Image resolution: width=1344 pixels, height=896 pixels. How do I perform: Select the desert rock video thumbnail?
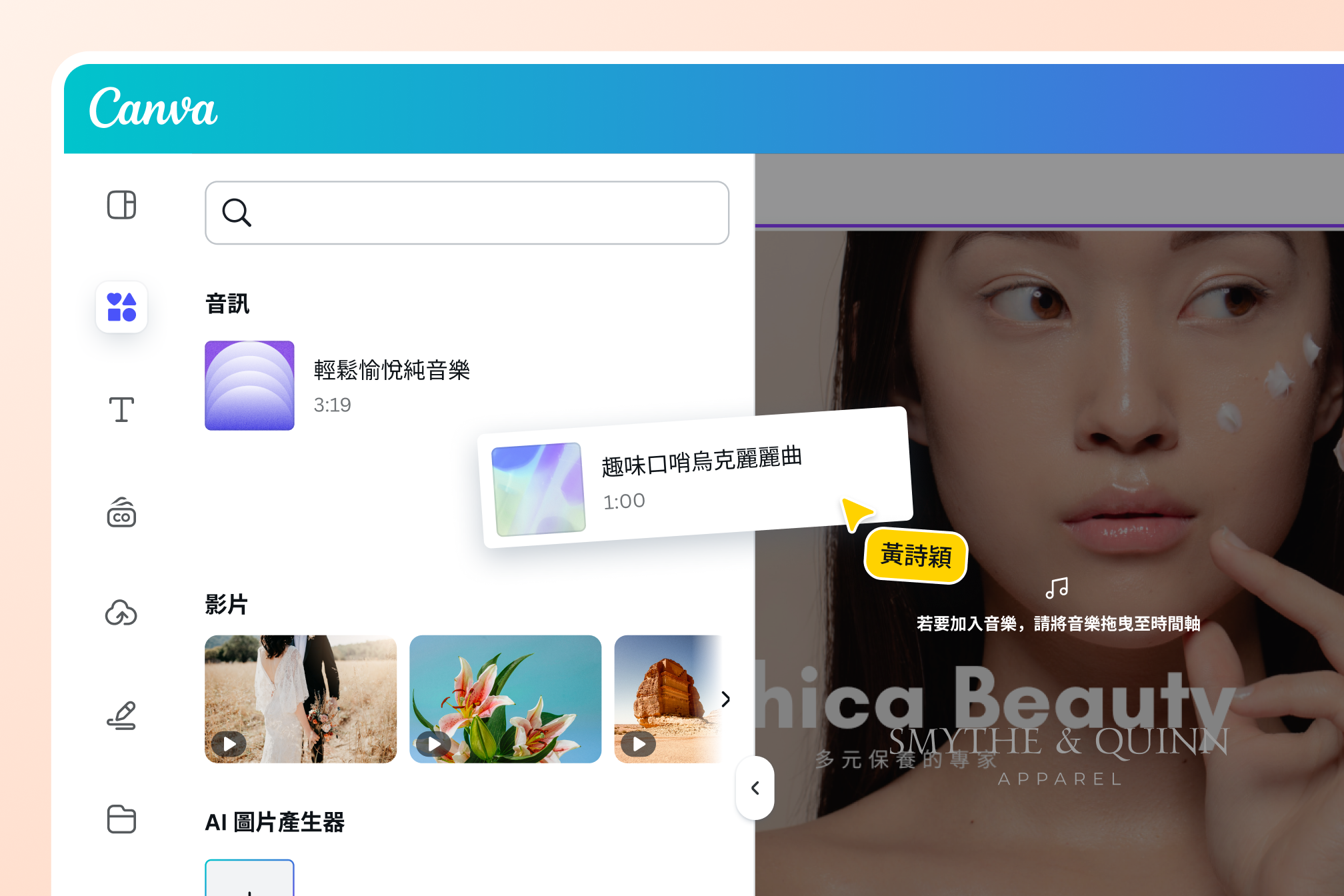(668, 699)
